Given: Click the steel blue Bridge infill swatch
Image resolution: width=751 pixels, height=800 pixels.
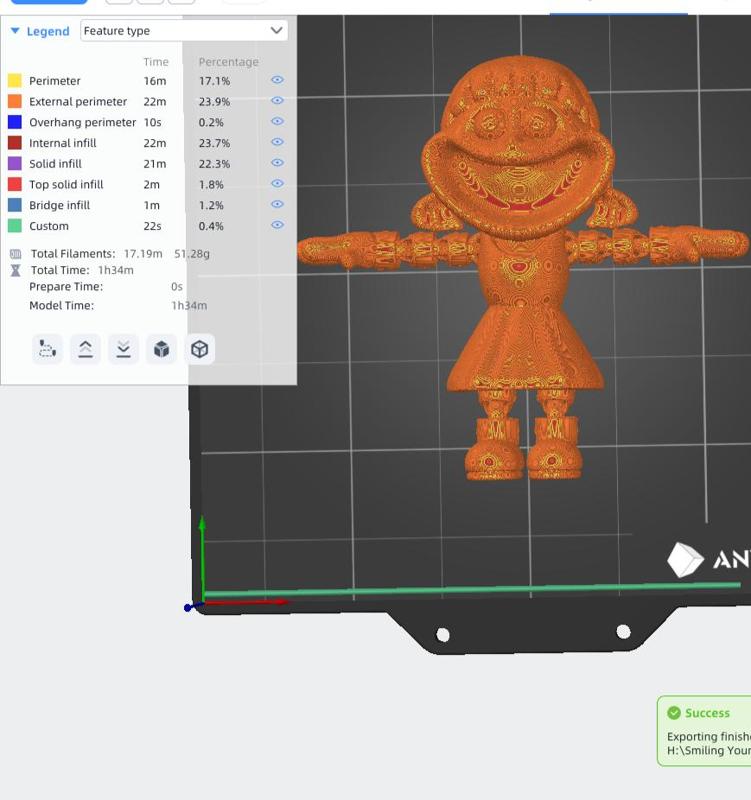Looking at the screenshot, I should click(15, 205).
